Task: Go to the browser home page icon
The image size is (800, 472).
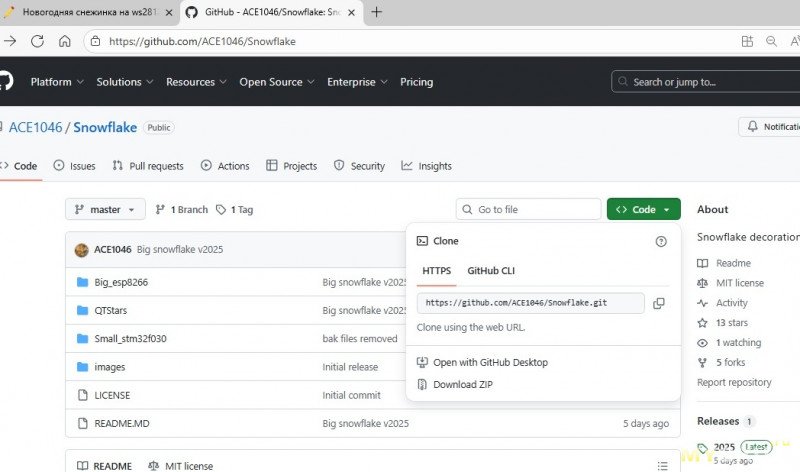Action: click(x=64, y=42)
